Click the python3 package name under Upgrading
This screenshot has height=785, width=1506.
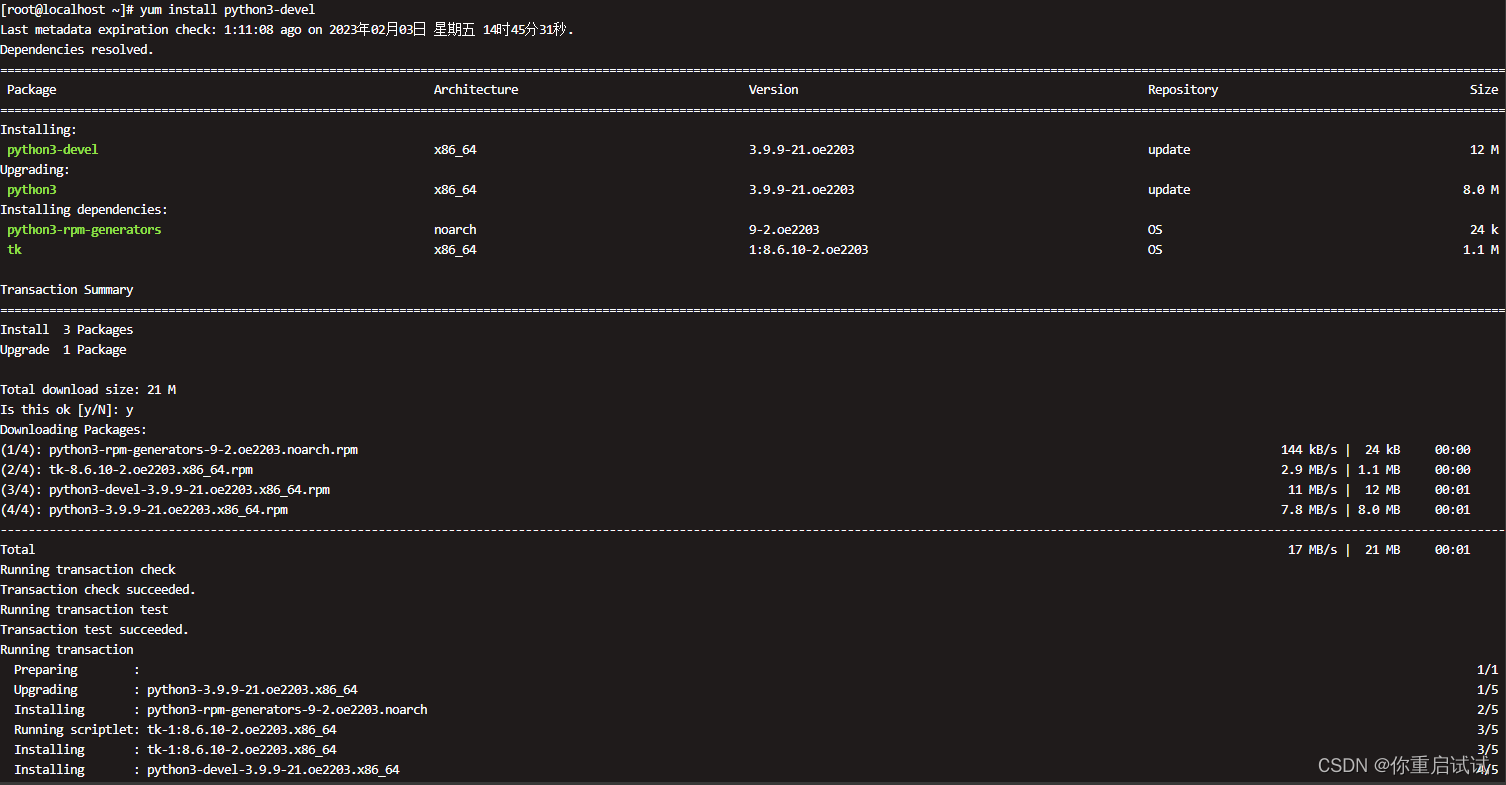(x=31, y=189)
